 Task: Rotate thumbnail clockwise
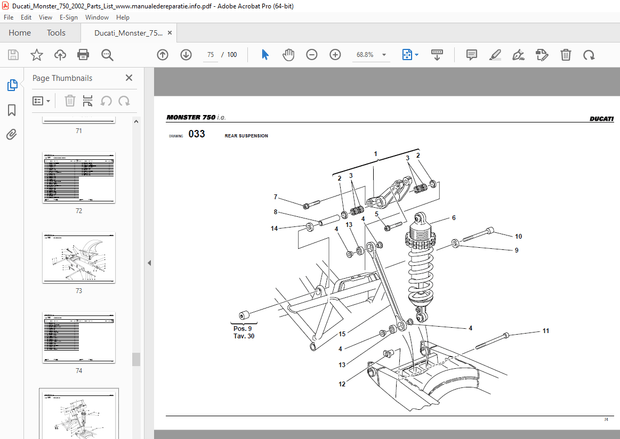[x=124, y=101]
